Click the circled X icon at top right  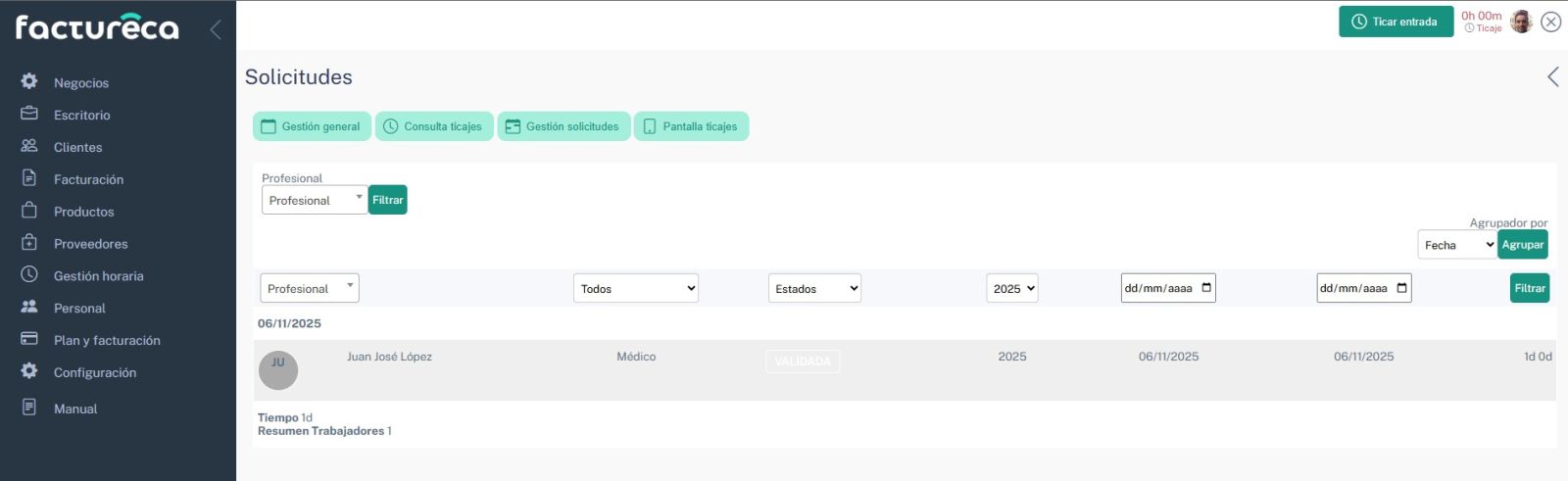coord(1550,22)
